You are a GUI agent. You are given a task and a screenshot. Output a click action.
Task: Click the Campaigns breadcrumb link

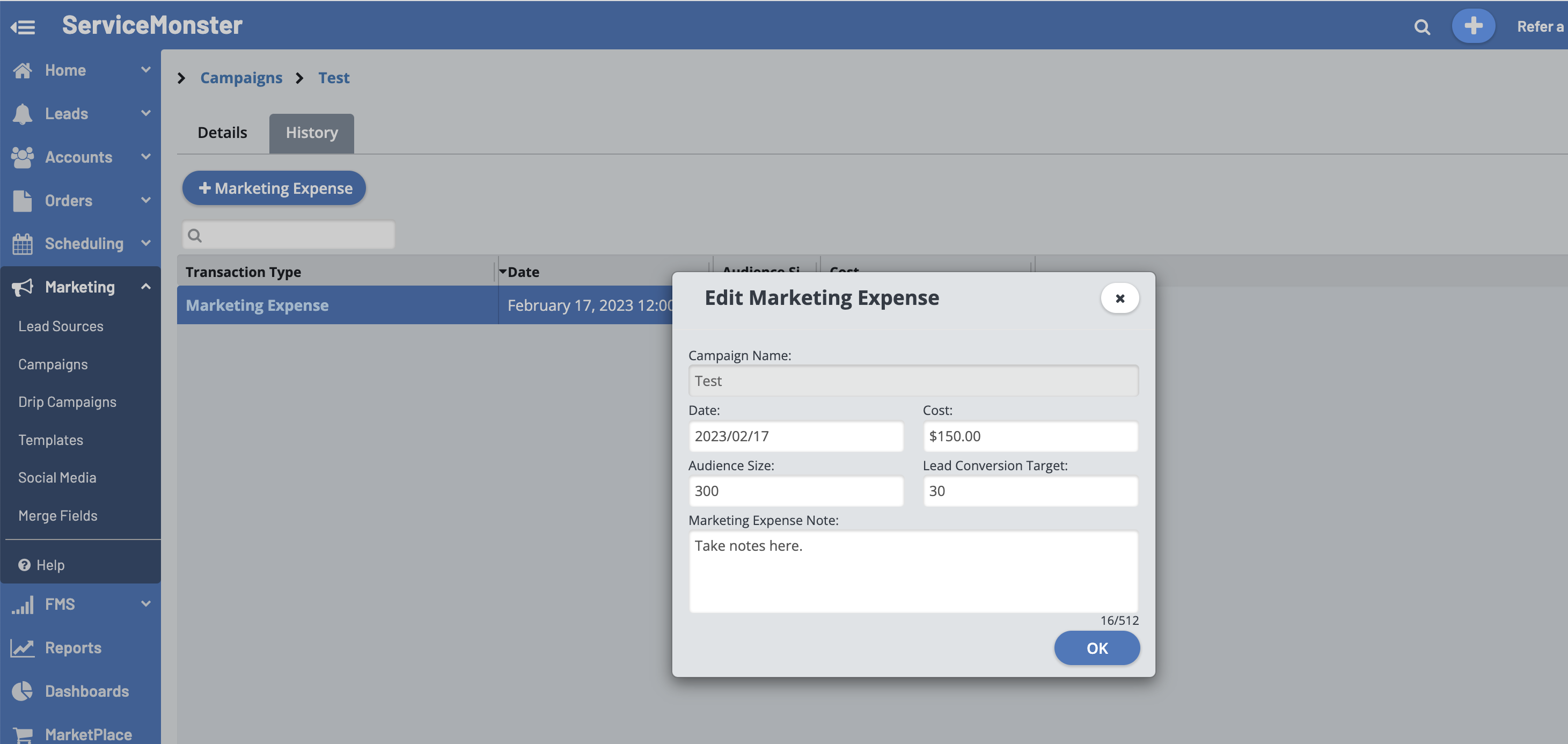coord(241,78)
